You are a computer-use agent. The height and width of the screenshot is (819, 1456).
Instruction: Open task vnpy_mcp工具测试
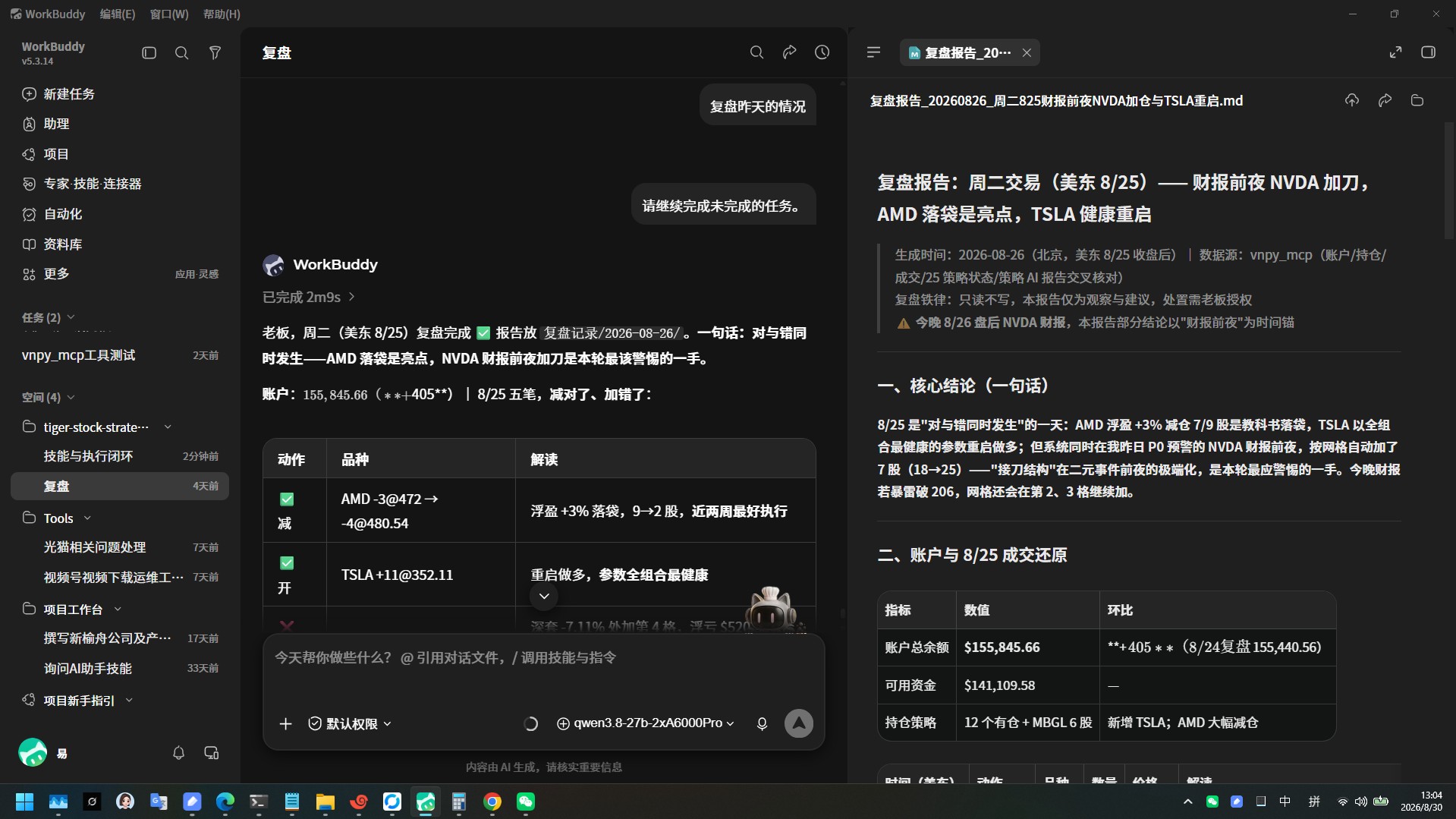point(120,355)
